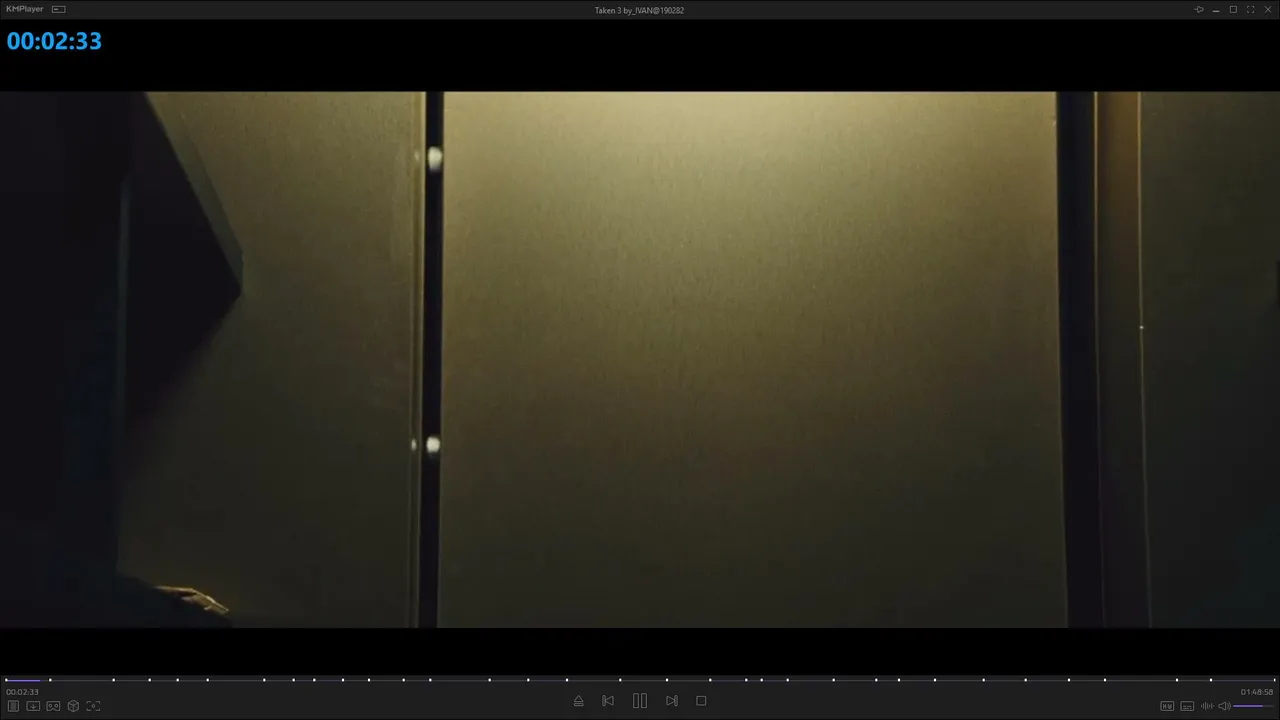Mute the audio with the speaker icon
The width and height of the screenshot is (1280, 720).
pyautogui.click(x=1224, y=706)
